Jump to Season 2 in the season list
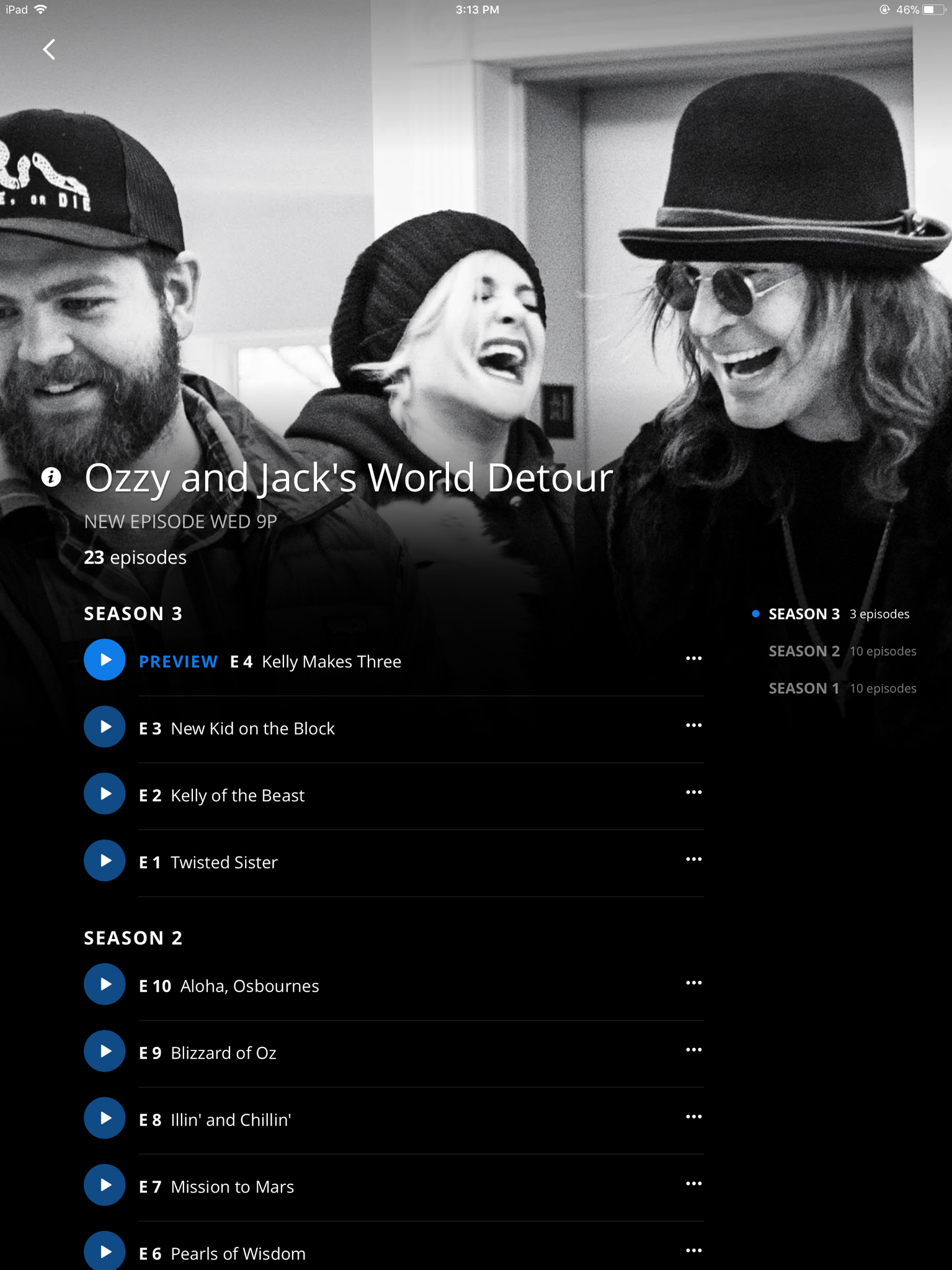The image size is (952, 1270). click(842, 651)
